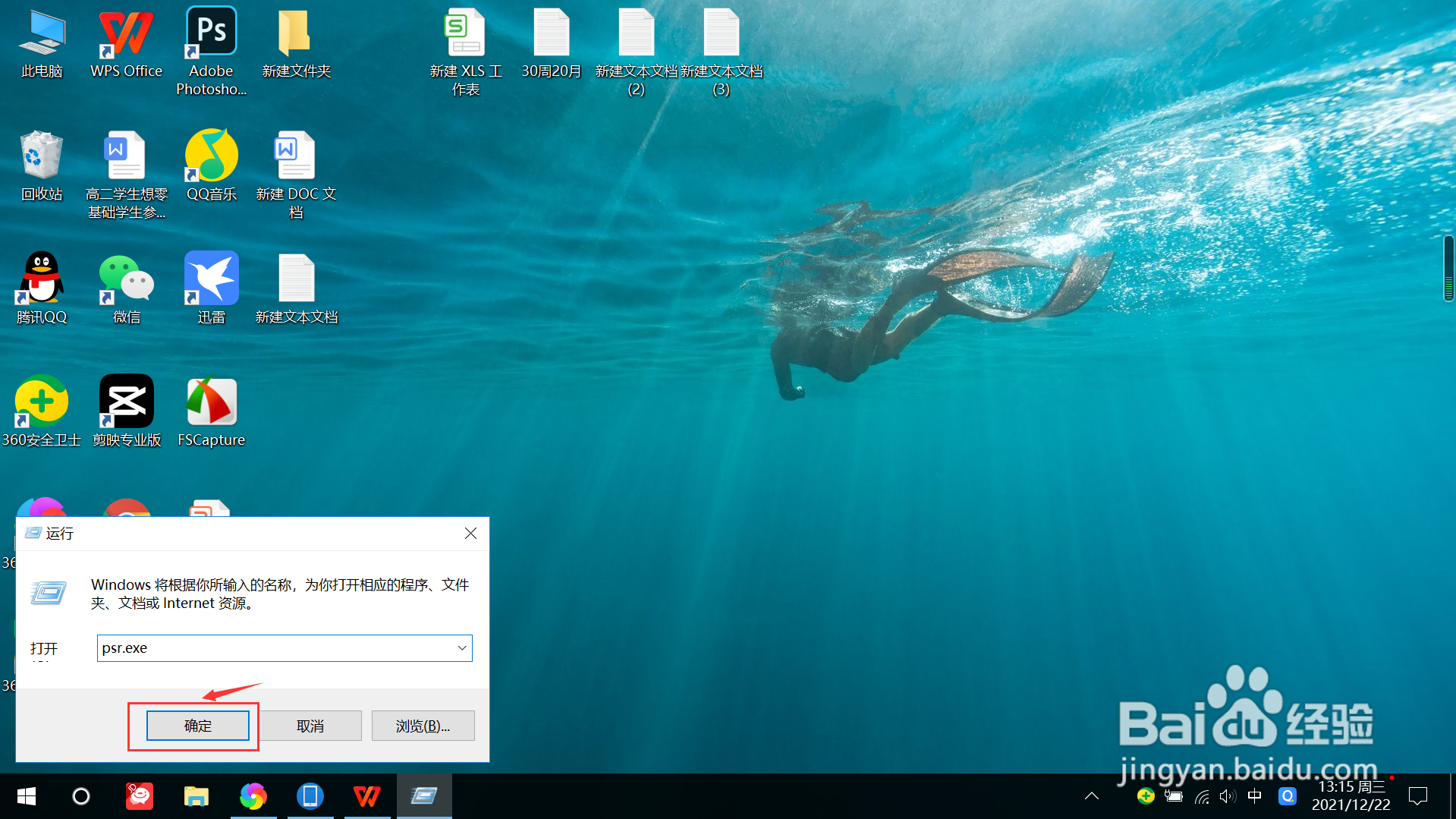Open the blue Q tray icon

pyautogui.click(x=1288, y=796)
